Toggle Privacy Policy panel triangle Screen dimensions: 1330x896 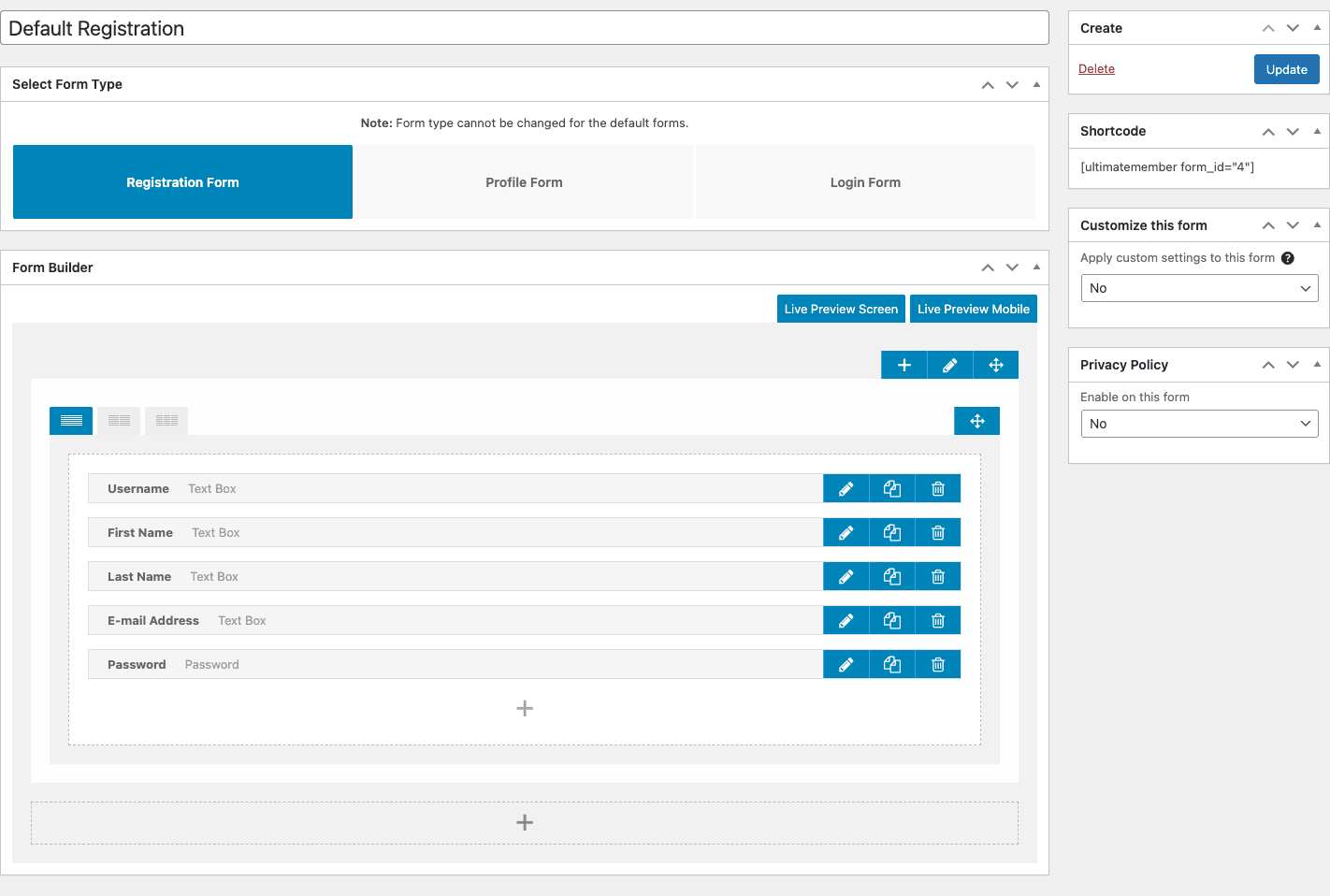click(x=1317, y=365)
